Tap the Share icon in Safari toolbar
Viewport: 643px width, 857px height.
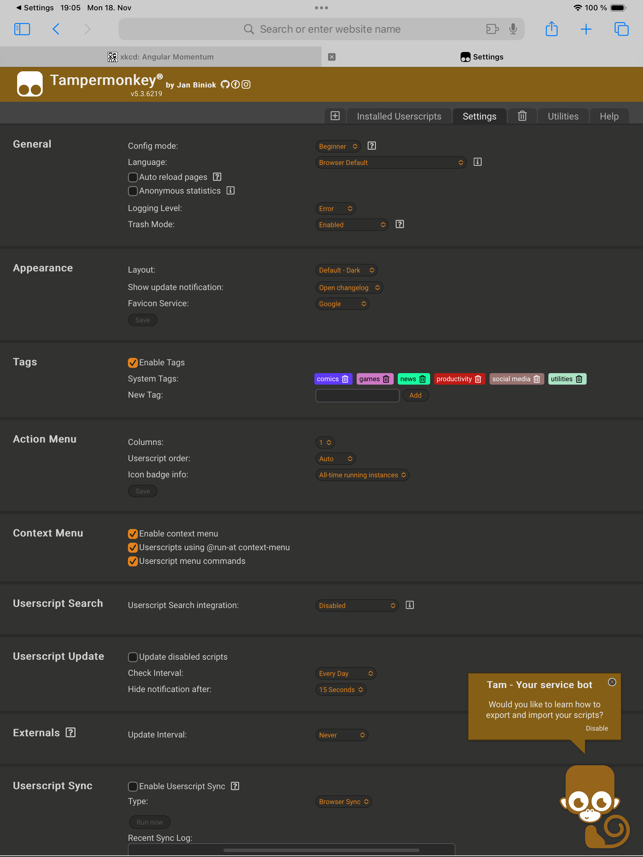tap(552, 28)
